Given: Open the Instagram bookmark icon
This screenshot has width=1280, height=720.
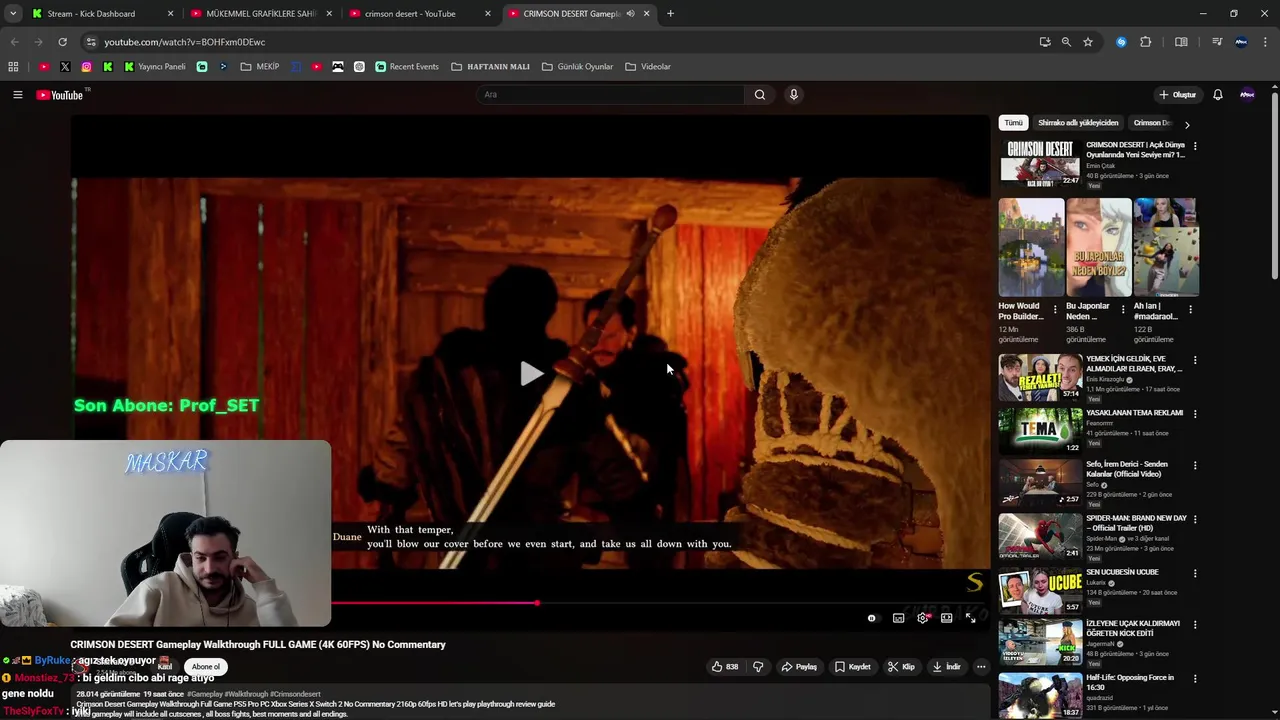Looking at the screenshot, I should click(87, 67).
